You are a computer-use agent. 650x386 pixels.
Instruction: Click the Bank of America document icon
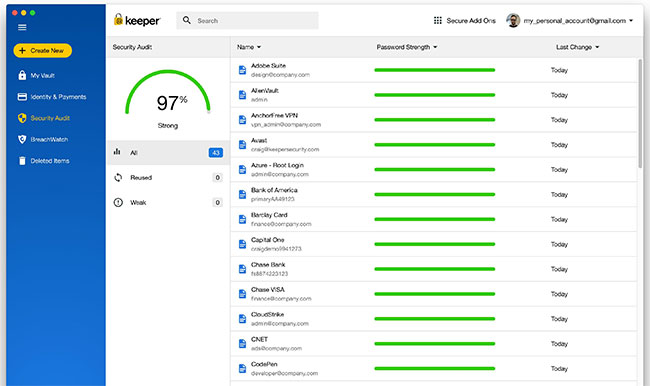(x=243, y=194)
